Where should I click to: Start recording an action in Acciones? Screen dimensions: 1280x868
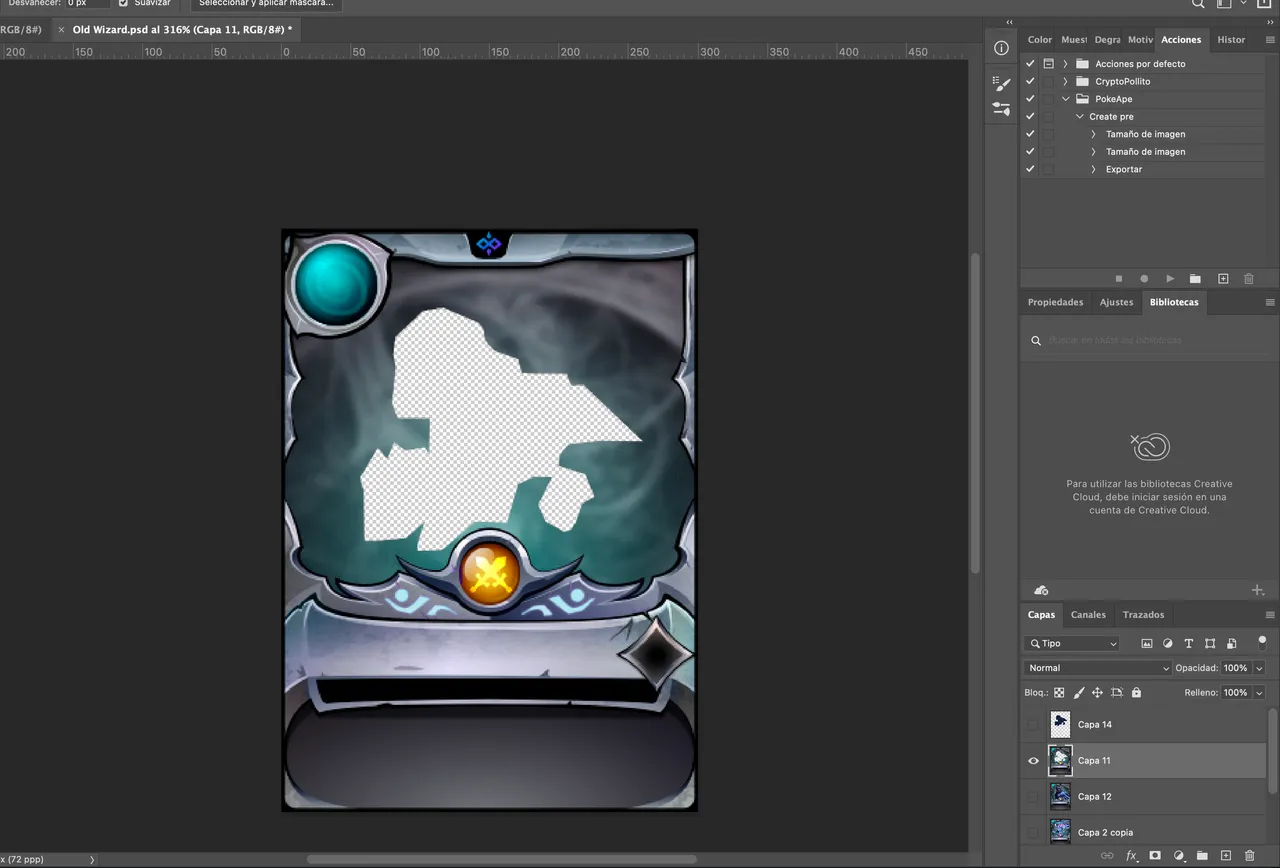point(1144,279)
